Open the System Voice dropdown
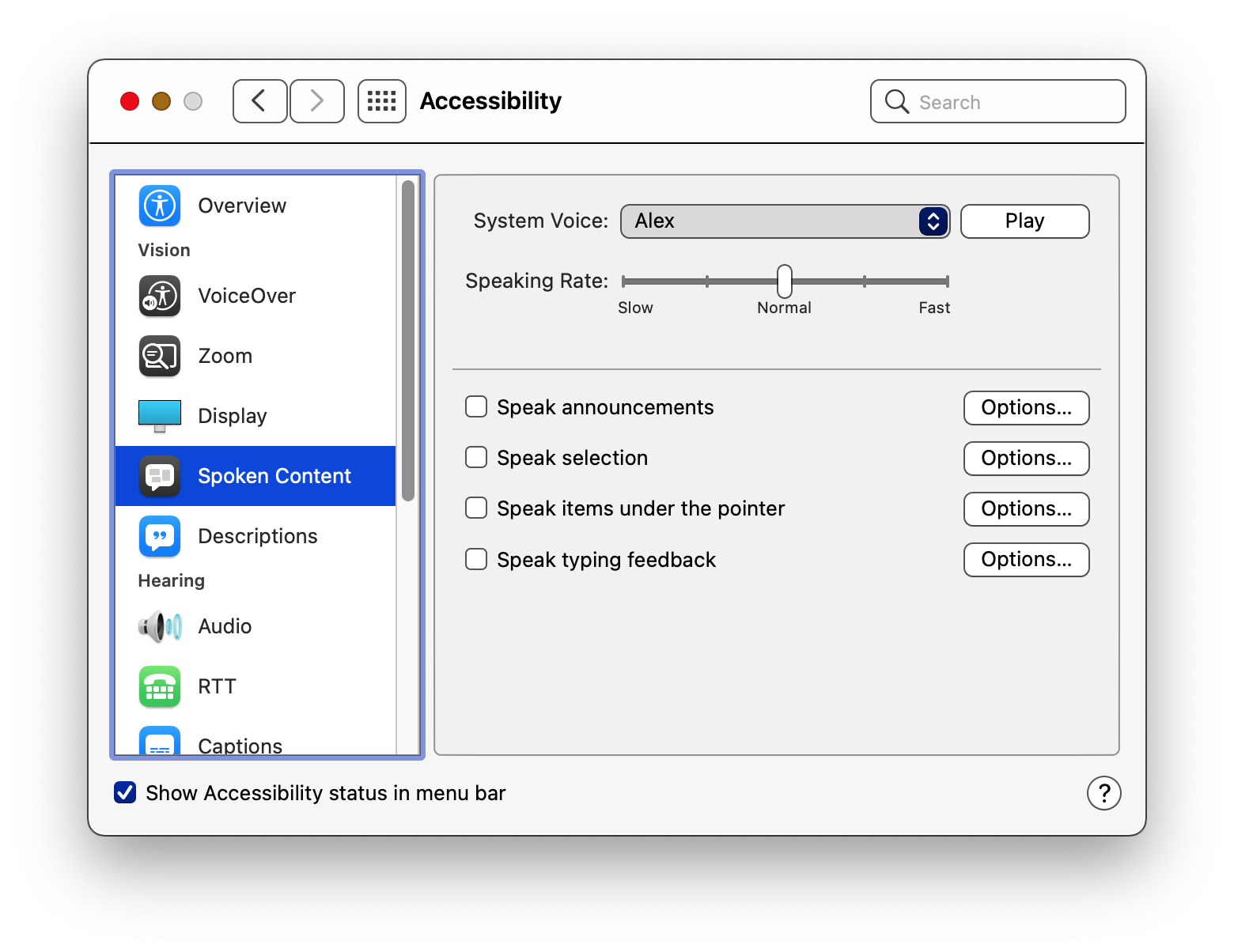The height and width of the screenshot is (952, 1234). pyautogui.click(x=784, y=221)
